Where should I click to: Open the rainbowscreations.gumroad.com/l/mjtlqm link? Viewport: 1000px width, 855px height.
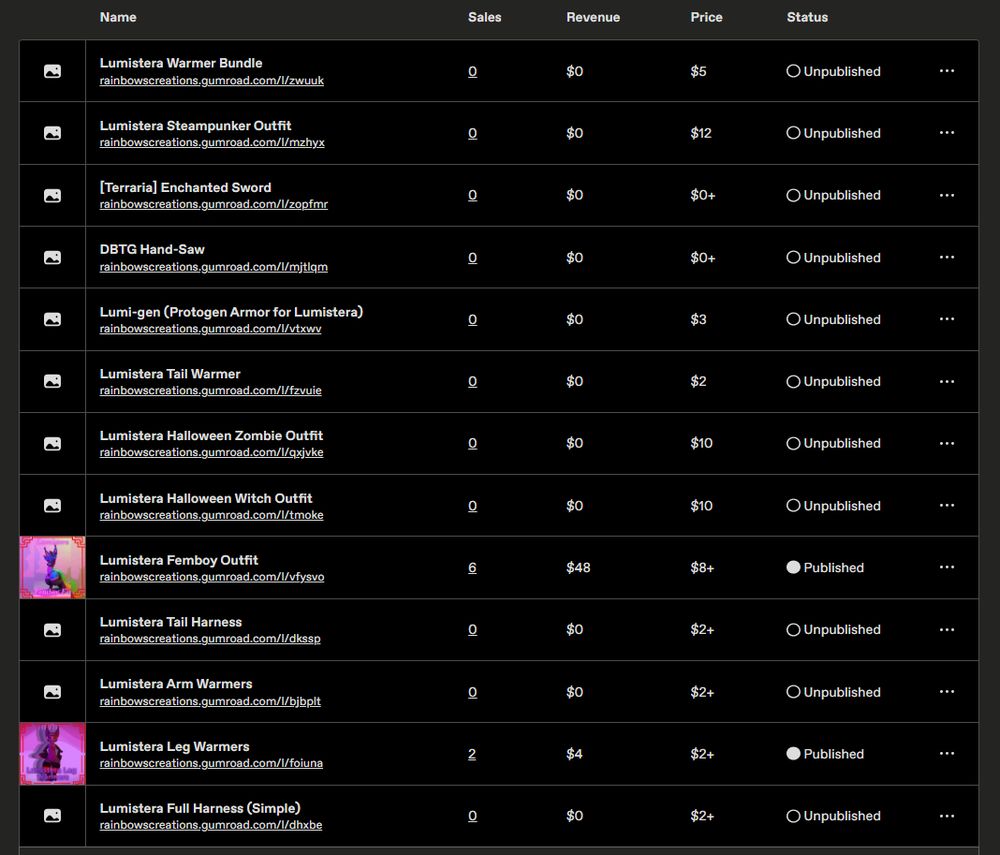(x=214, y=267)
